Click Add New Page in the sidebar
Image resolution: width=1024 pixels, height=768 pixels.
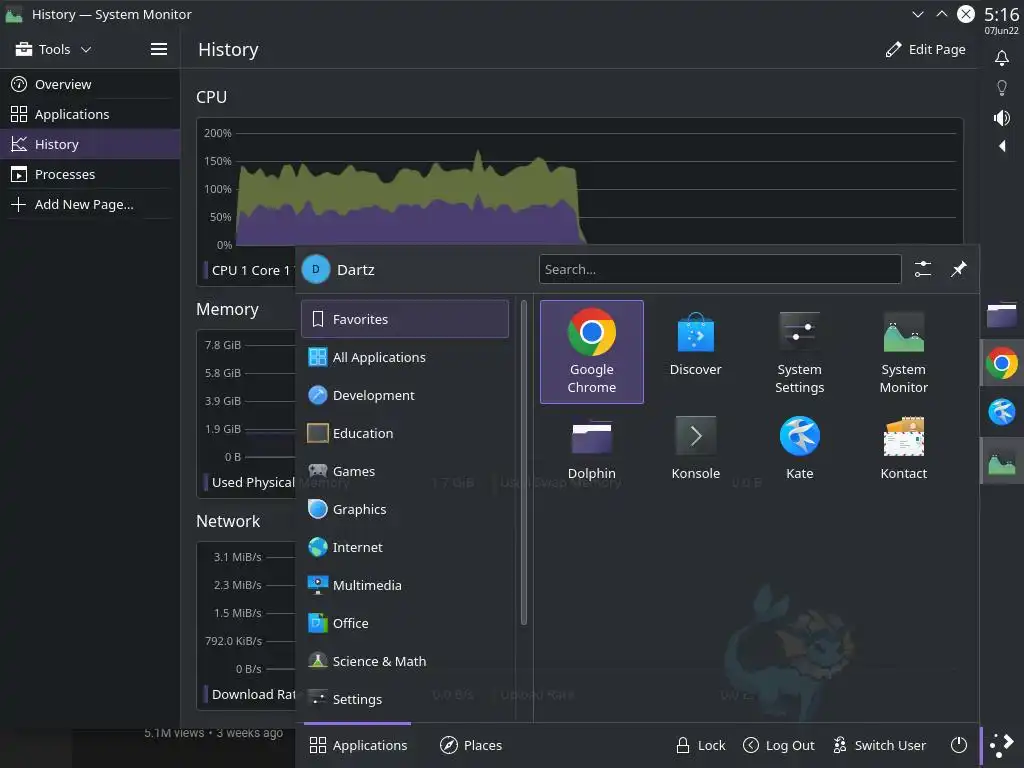[90, 204]
